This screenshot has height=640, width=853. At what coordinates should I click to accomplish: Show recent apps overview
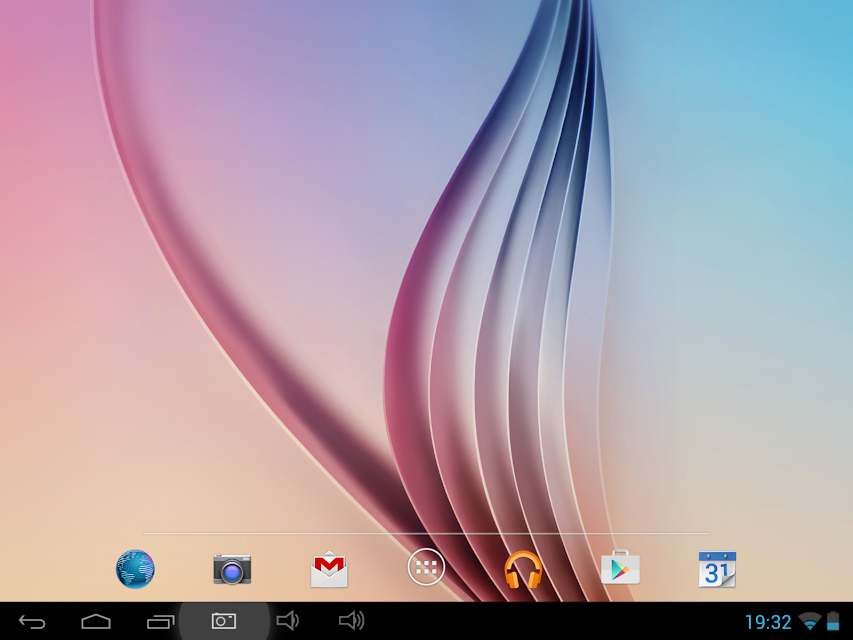point(160,621)
